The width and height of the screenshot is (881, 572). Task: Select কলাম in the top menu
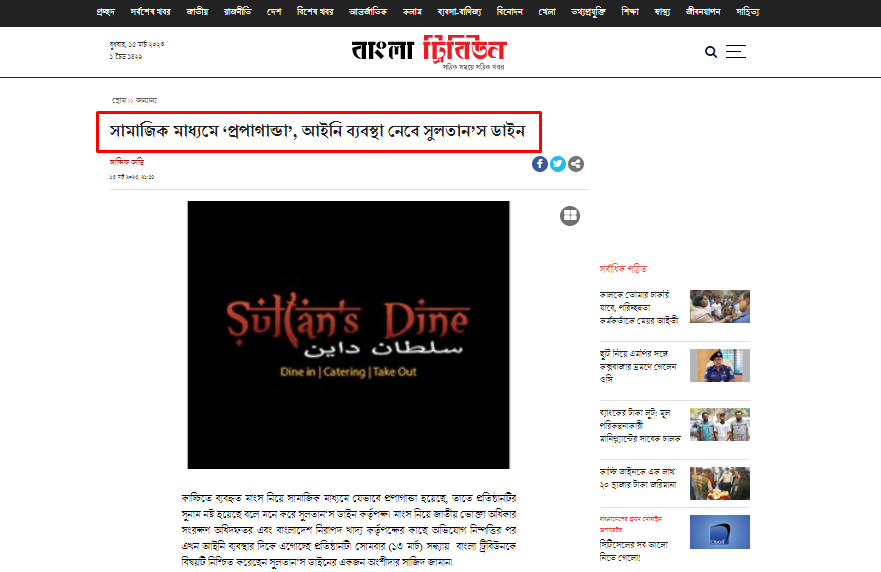coord(412,12)
